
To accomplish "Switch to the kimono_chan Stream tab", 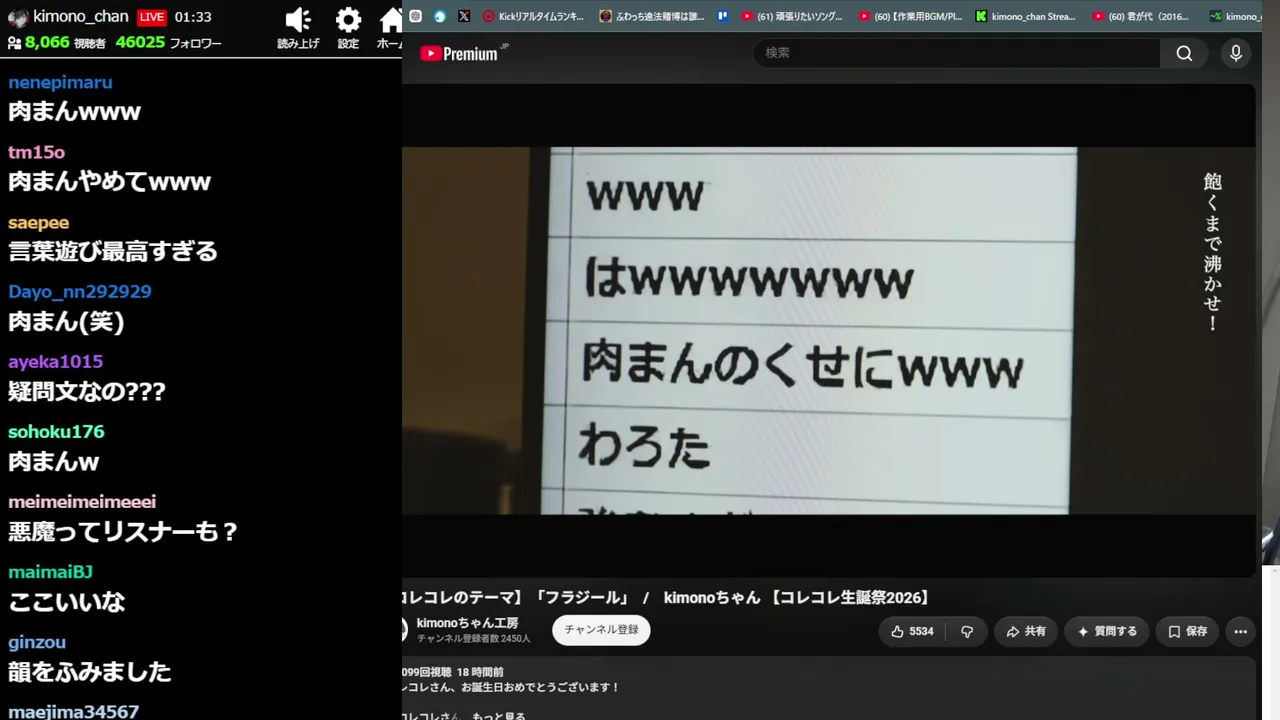I will tap(1026, 16).
